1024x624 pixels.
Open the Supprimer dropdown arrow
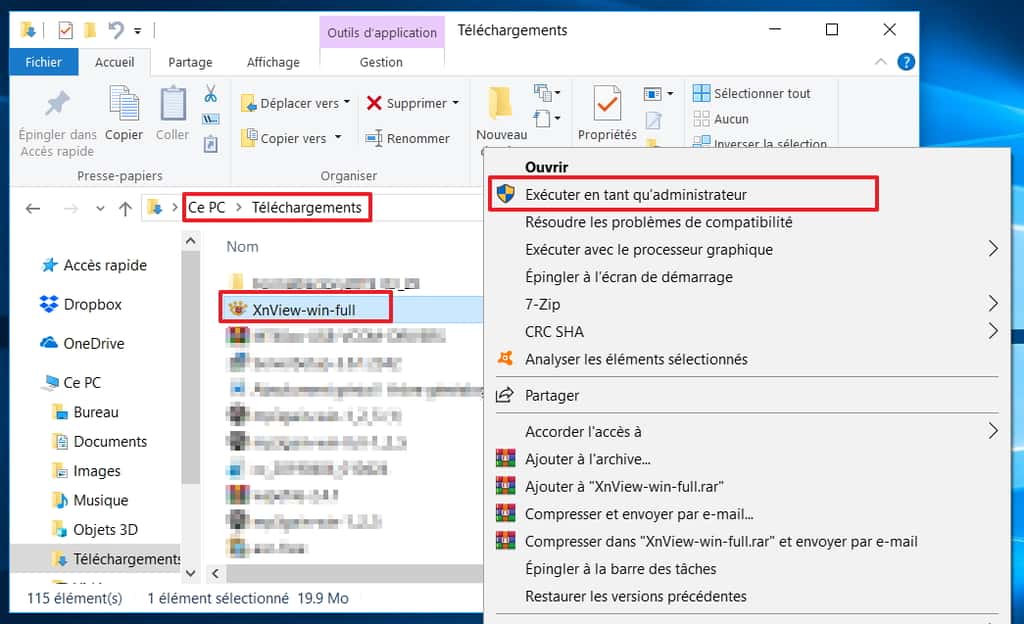click(455, 102)
